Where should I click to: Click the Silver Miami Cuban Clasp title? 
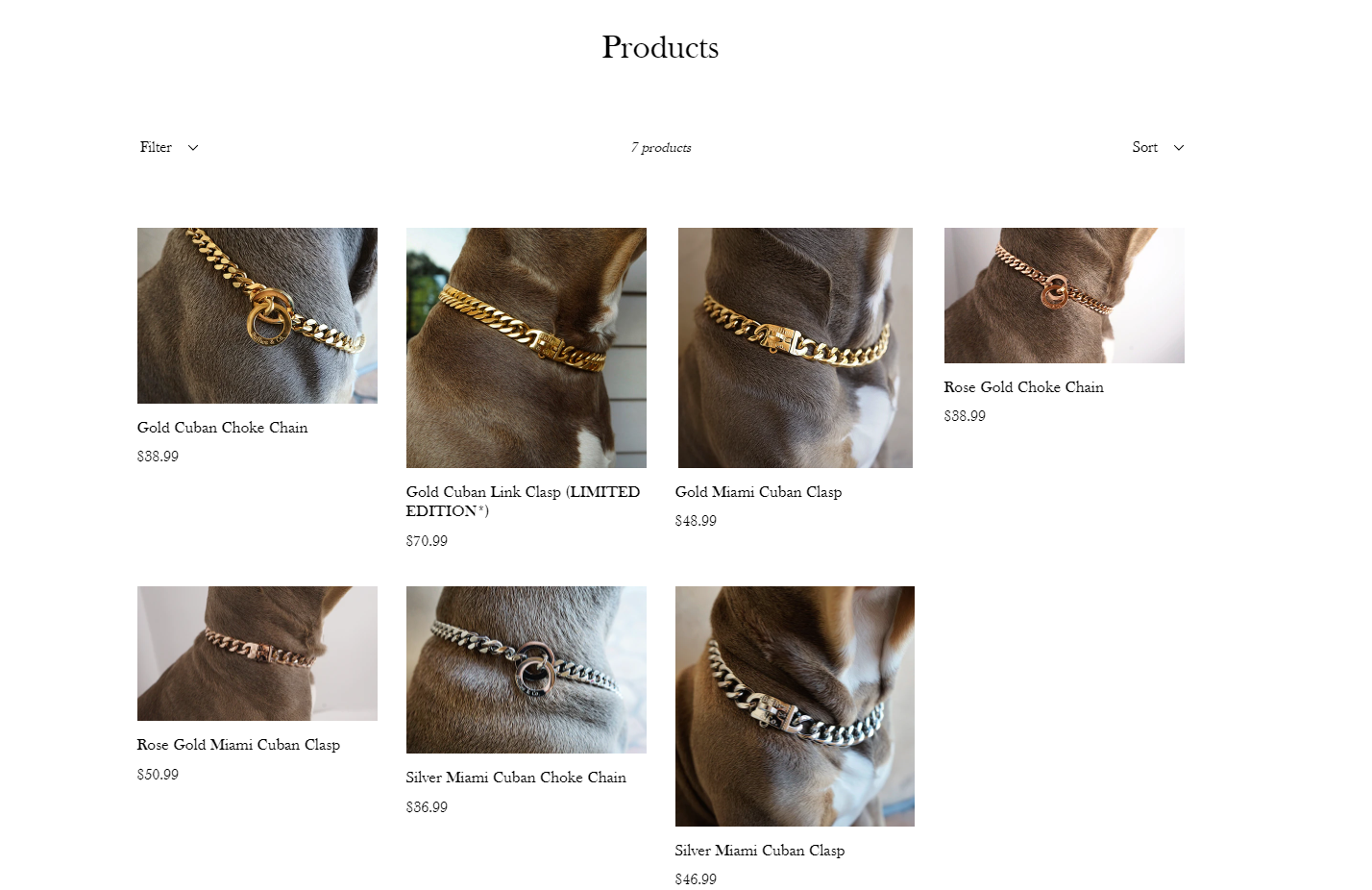pos(760,851)
